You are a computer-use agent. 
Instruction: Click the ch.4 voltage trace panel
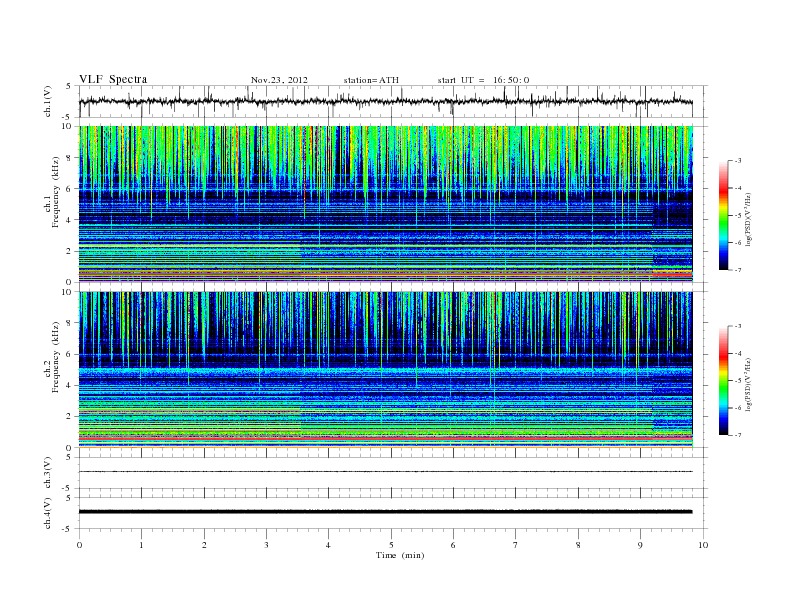393,513
